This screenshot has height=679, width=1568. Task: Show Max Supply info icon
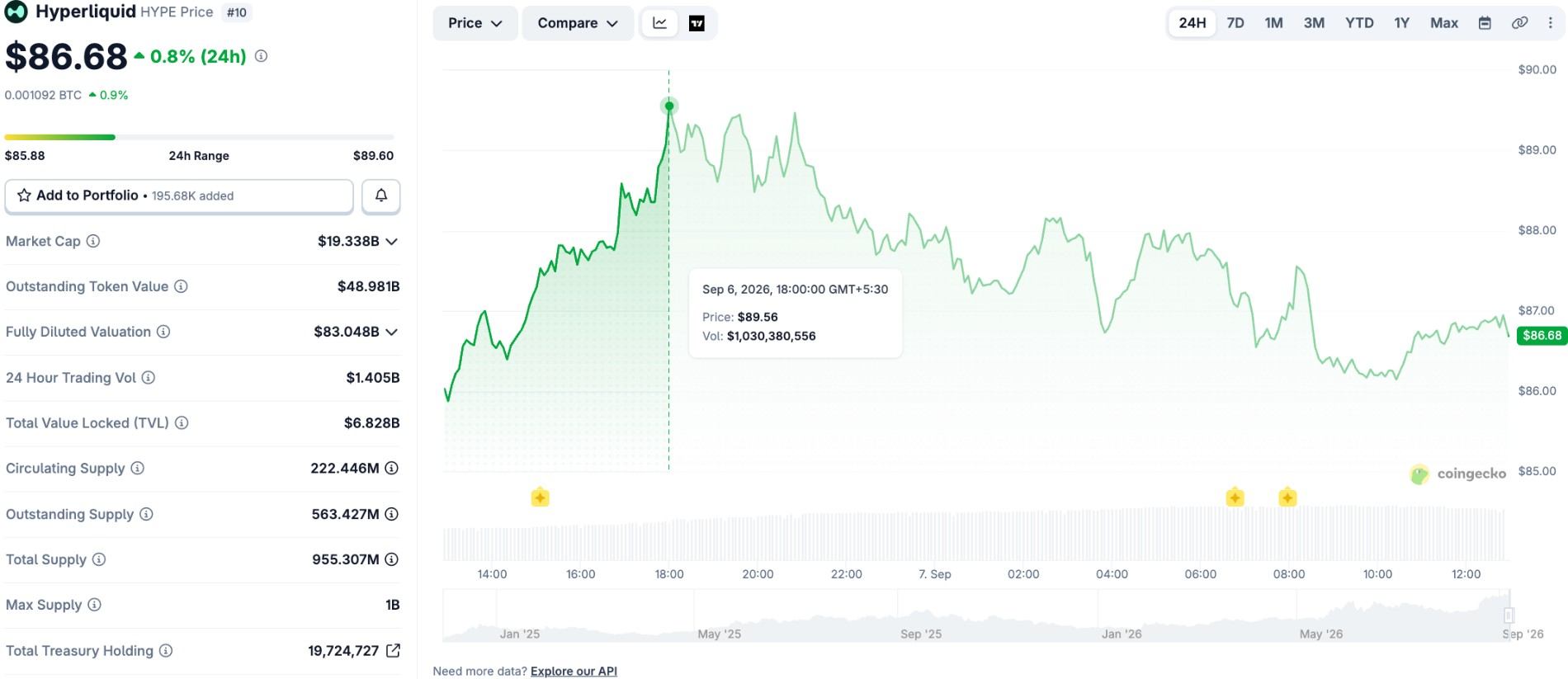click(94, 605)
